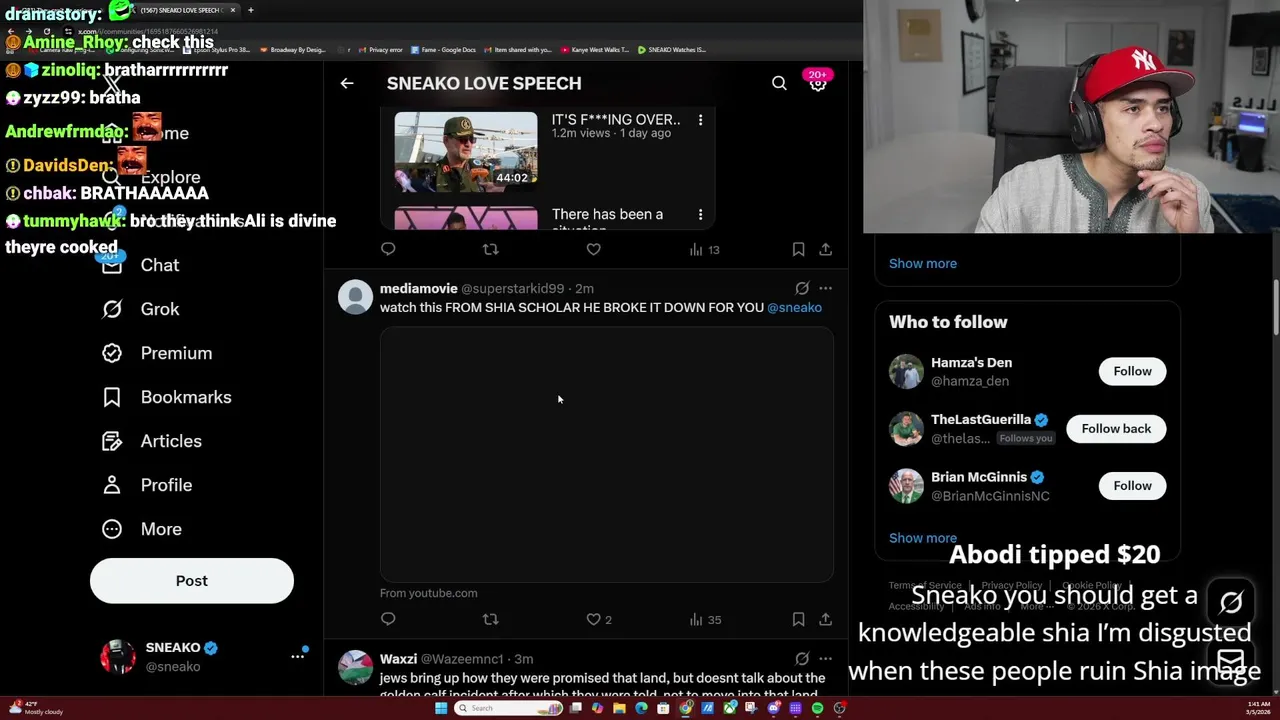The image size is (1280, 720).
Task: Open more options on Waxzi's post
Action: coord(825,659)
